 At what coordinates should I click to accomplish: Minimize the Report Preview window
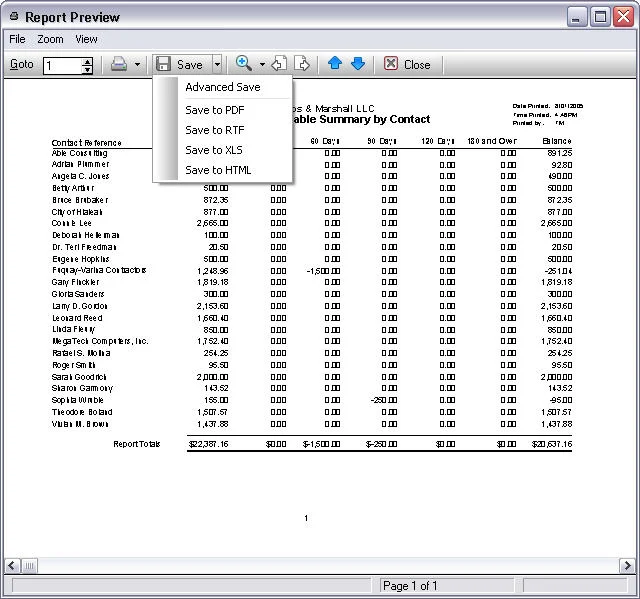pos(576,17)
